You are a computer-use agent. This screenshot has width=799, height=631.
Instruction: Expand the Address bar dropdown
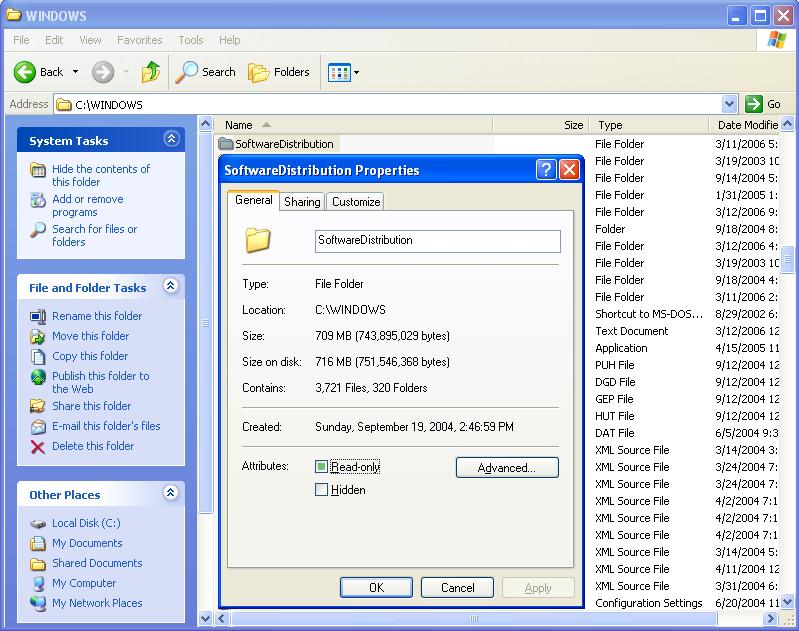click(729, 104)
